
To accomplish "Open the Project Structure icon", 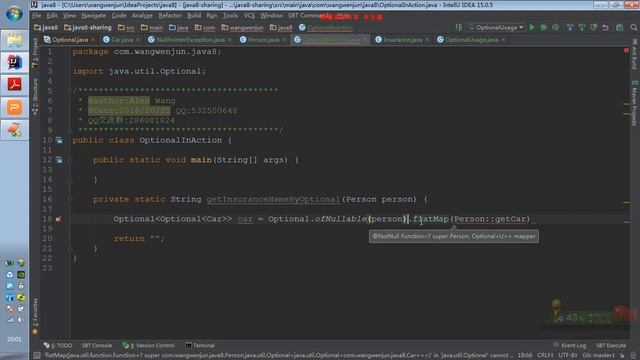I will [620, 28].
